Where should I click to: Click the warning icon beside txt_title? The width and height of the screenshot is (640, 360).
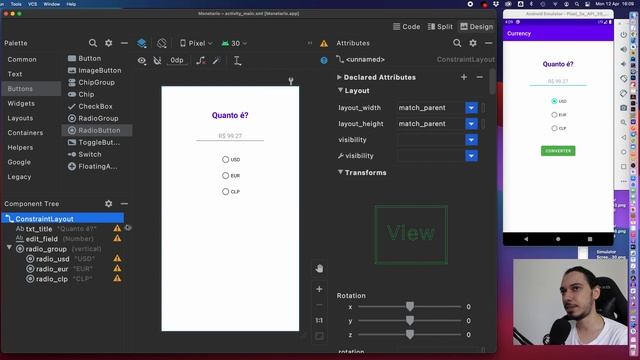coord(117,229)
